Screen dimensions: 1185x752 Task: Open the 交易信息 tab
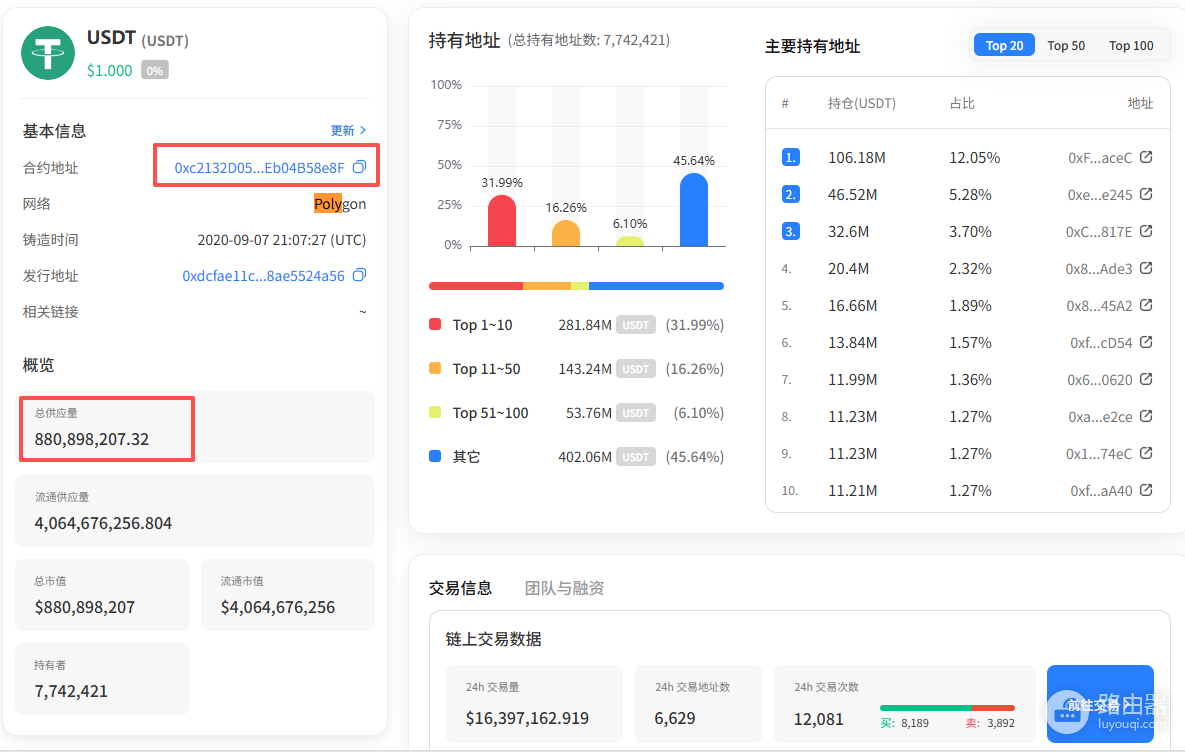[460, 588]
